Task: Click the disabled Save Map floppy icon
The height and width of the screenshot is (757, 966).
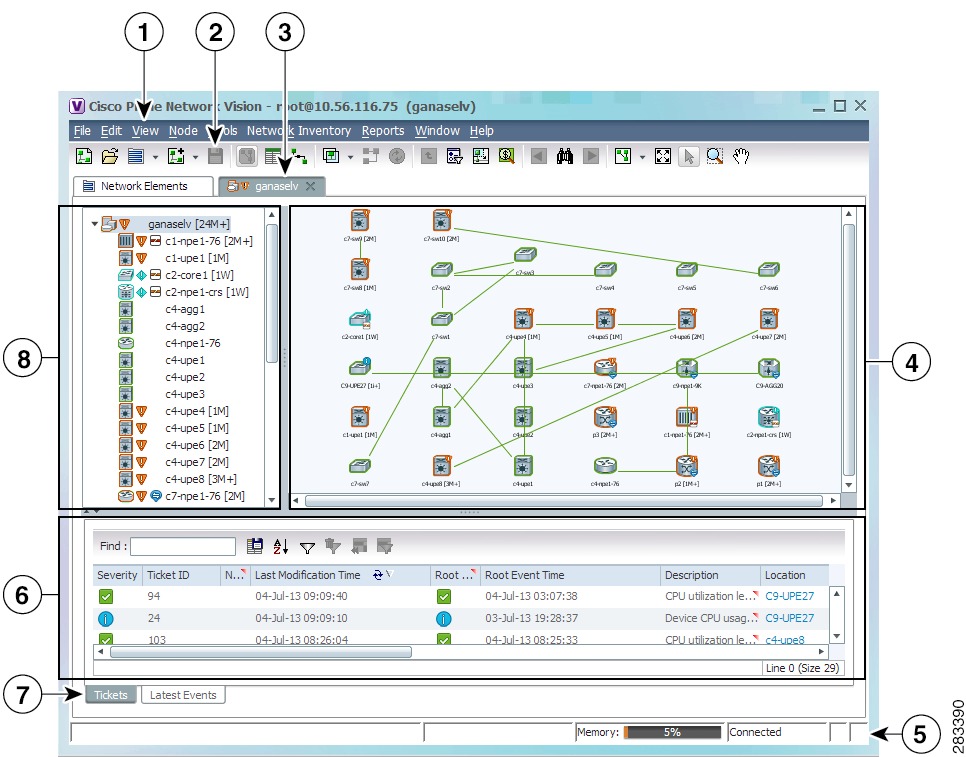Action: point(215,156)
